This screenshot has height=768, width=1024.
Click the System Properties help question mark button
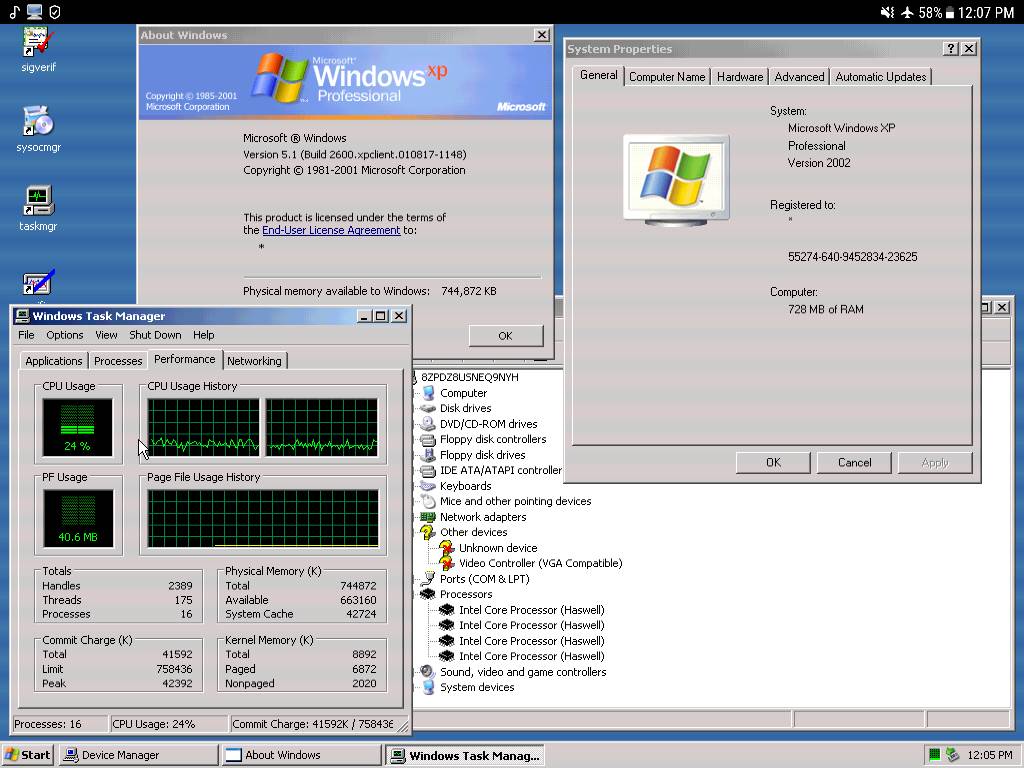[x=951, y=49]
